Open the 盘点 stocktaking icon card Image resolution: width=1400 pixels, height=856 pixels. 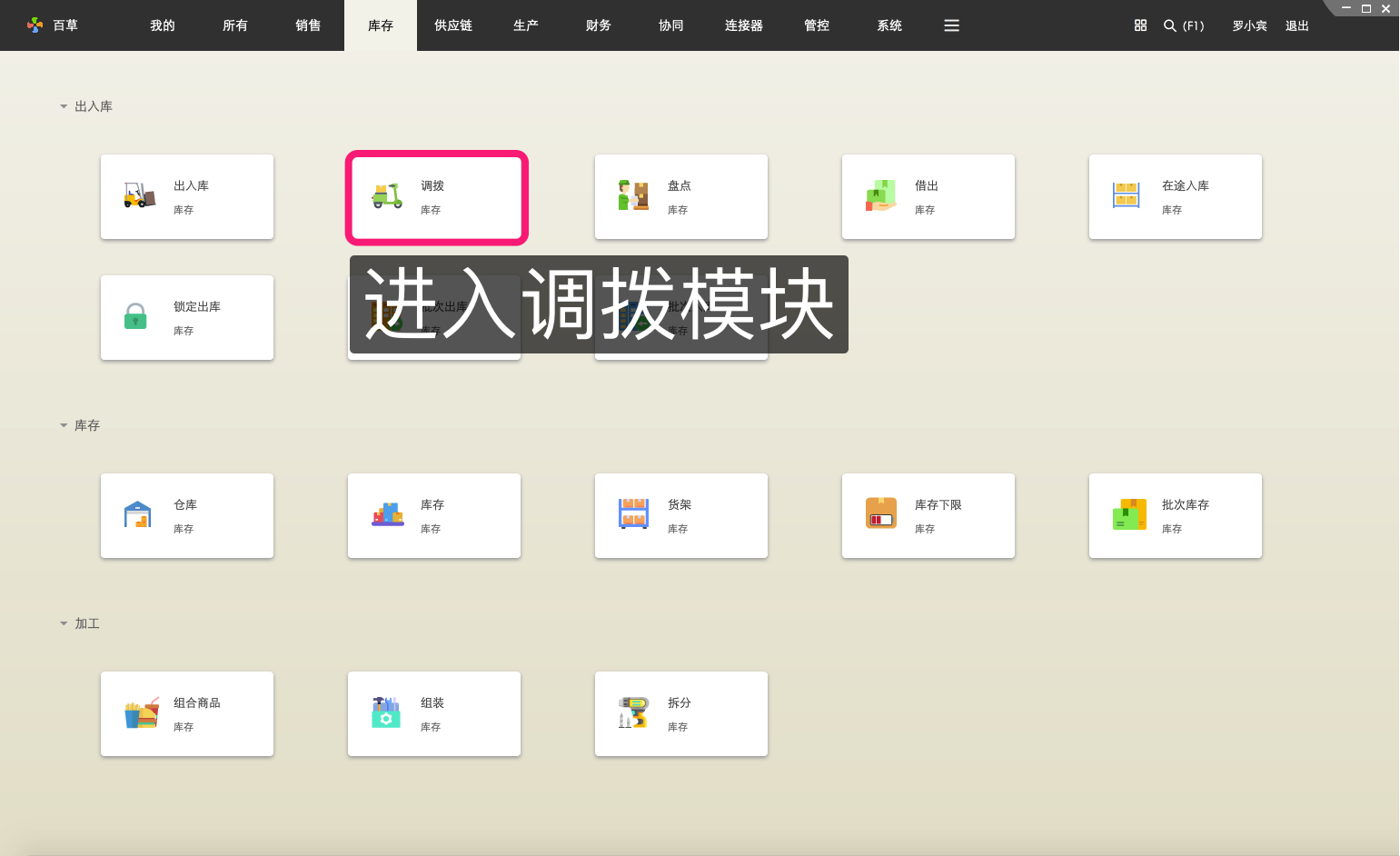pos(681,197)
